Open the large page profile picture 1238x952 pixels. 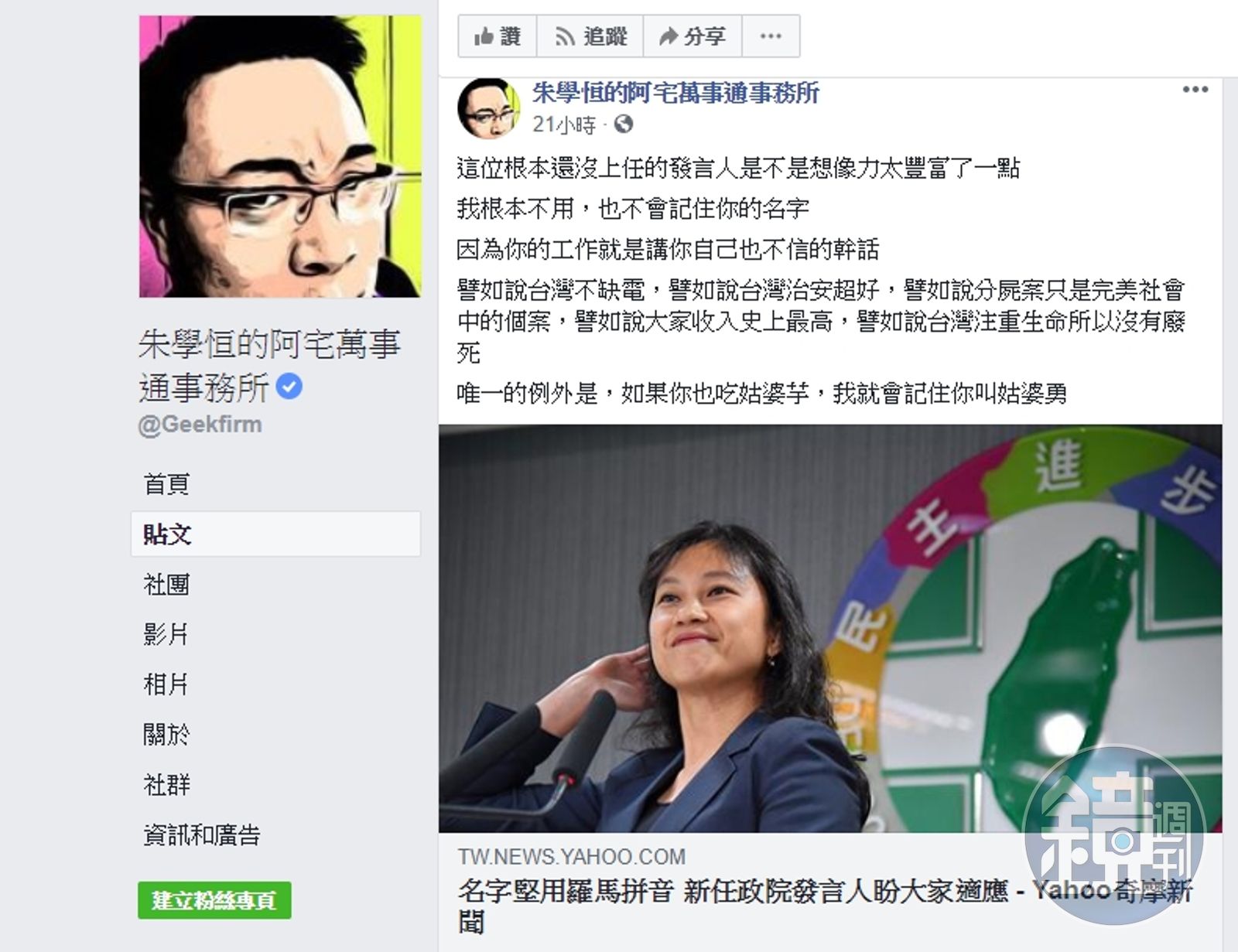click(280, 156)
